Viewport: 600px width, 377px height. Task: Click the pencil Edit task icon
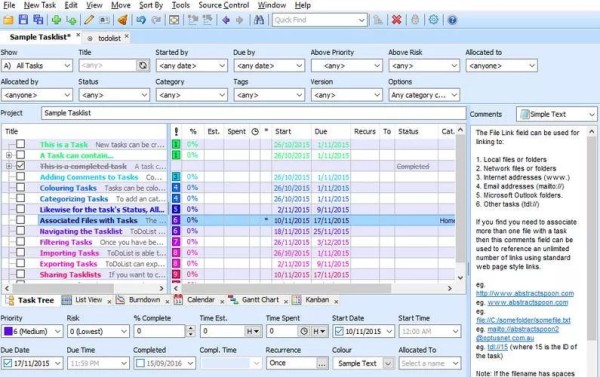89,20
